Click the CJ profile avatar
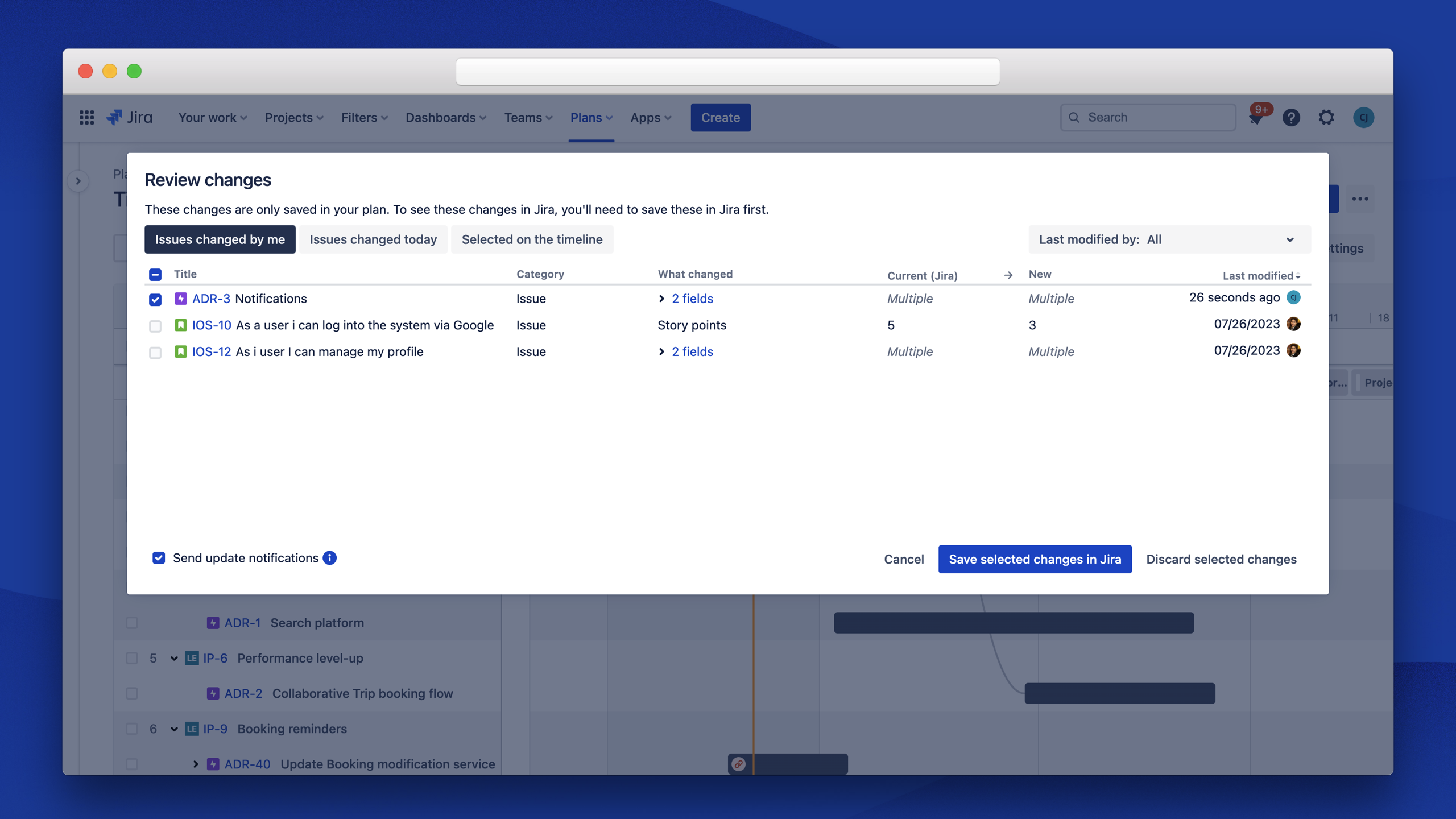This screenshot has width=1456, height=819. (1364, 117)
